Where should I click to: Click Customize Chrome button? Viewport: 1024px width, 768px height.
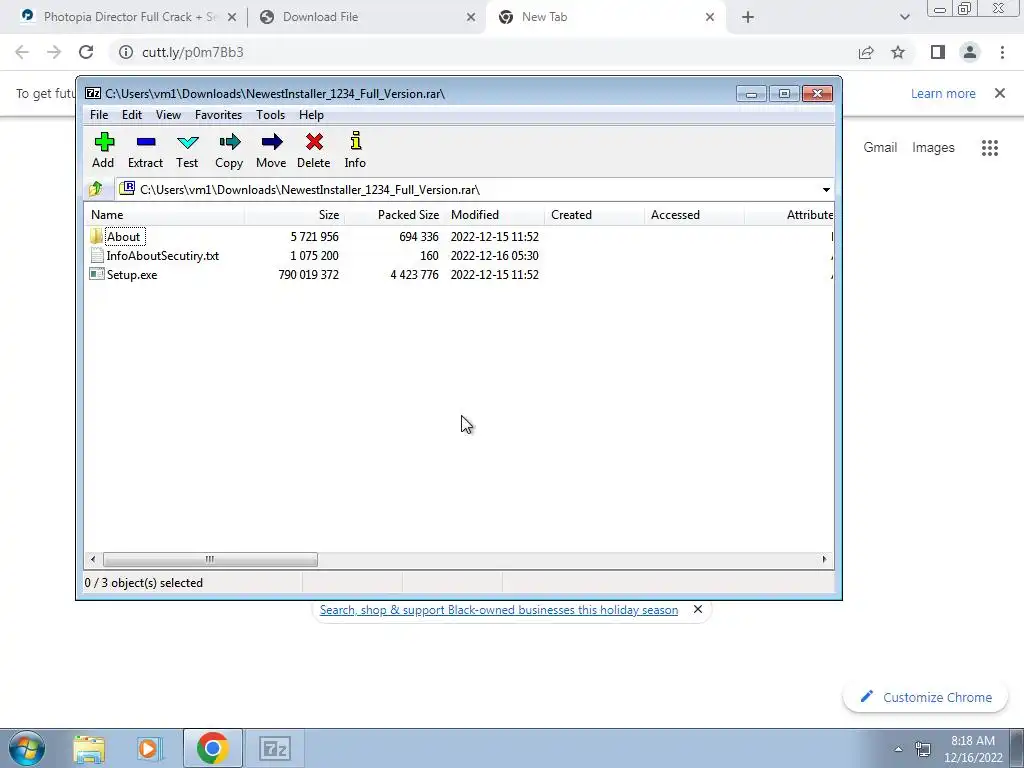pyautogui.click(x=925, y=697)
